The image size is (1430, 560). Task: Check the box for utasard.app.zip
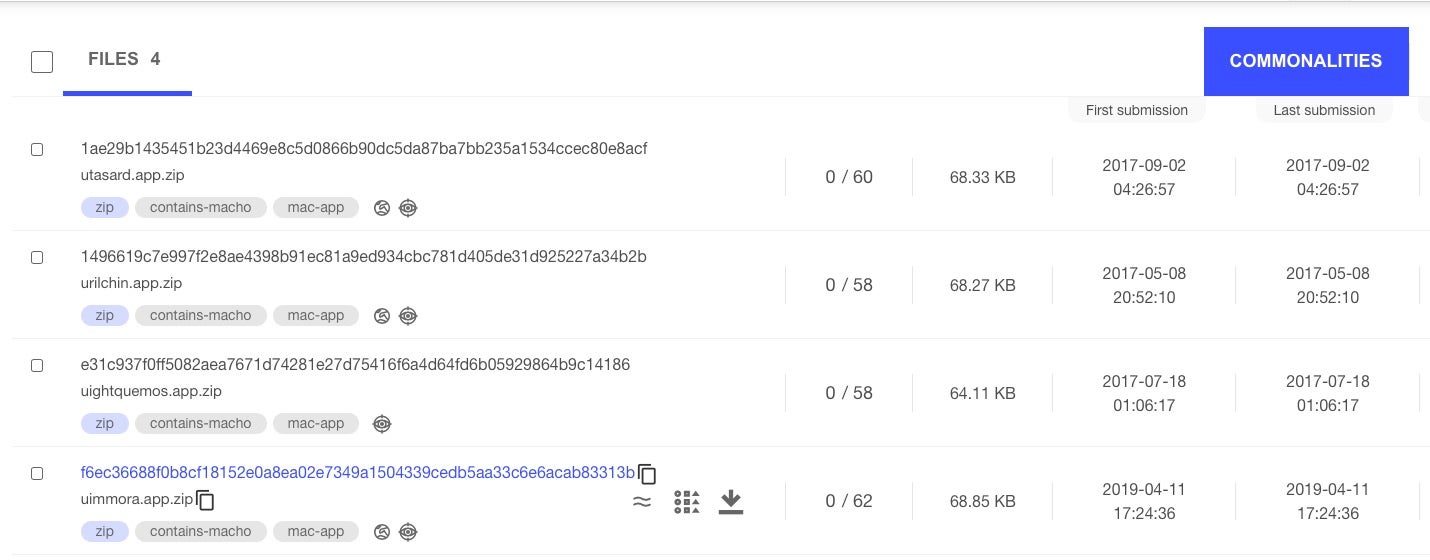click(x=37, y=150)
